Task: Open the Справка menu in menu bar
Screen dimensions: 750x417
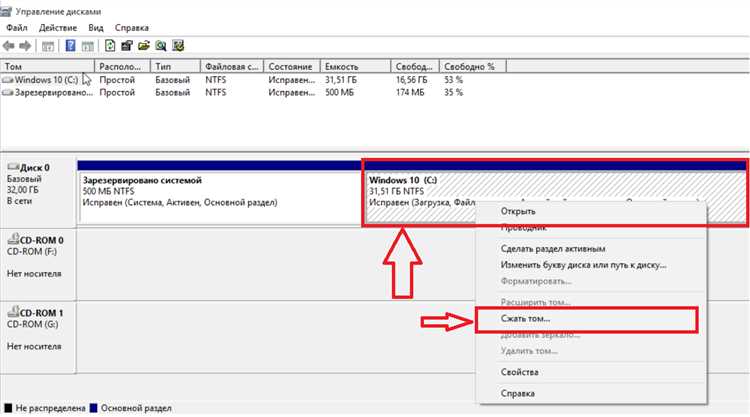Action: pos(132,28)
